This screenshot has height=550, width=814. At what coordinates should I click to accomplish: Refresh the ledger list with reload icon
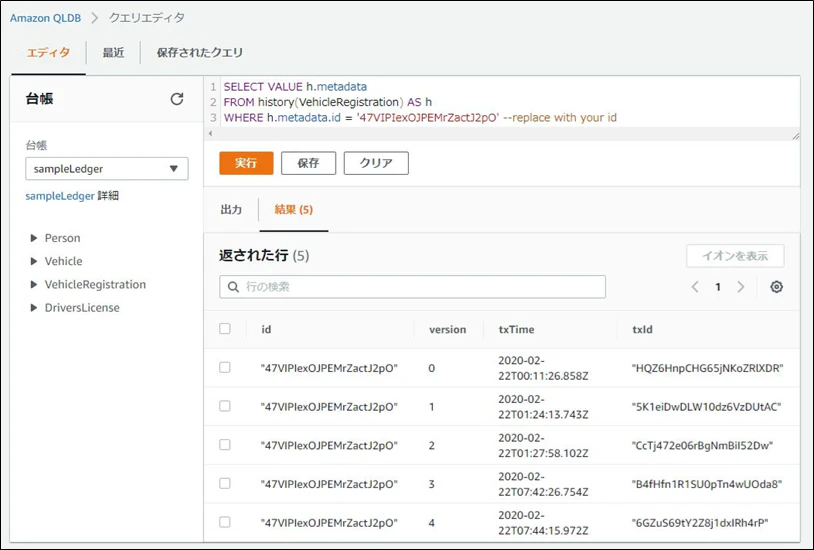tap(177, 99)
